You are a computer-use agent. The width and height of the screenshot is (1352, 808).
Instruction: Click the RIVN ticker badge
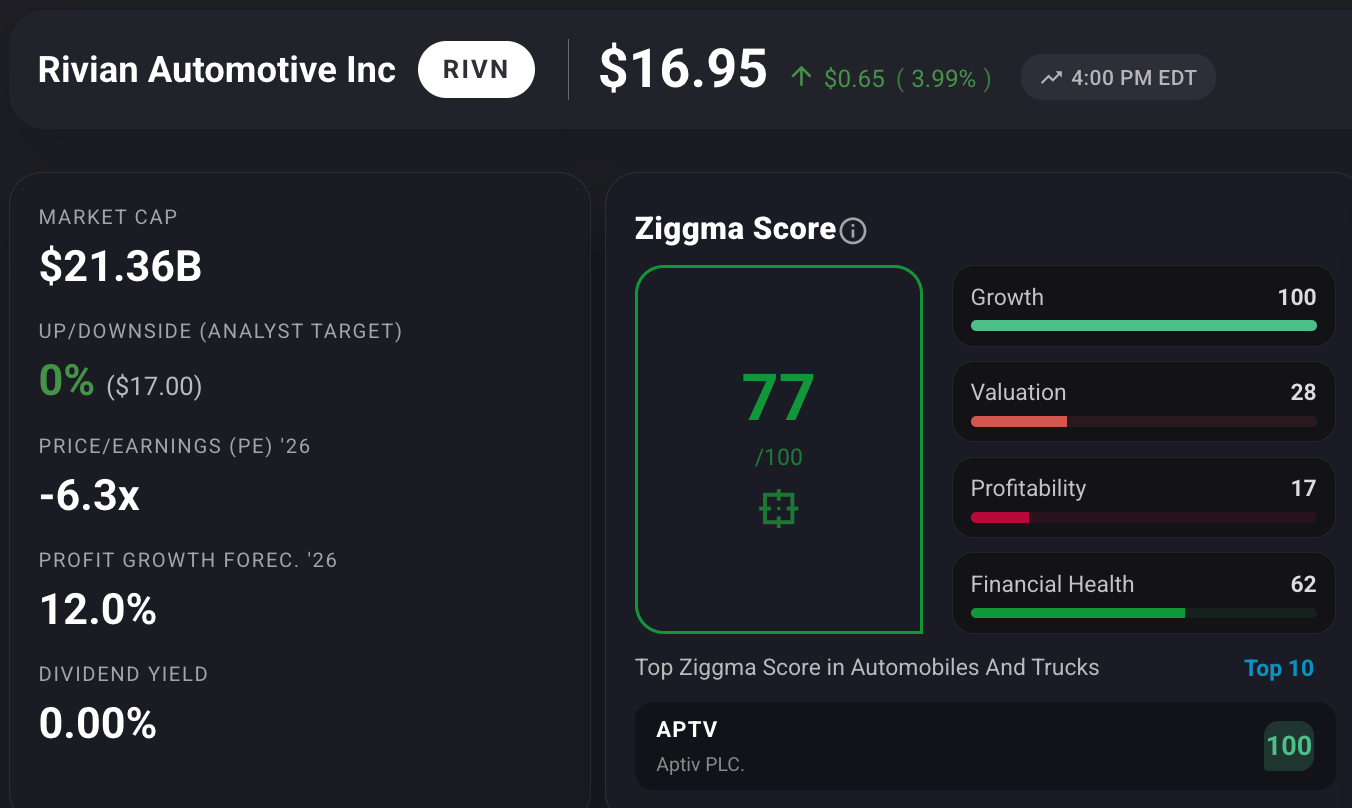point(476,69)
